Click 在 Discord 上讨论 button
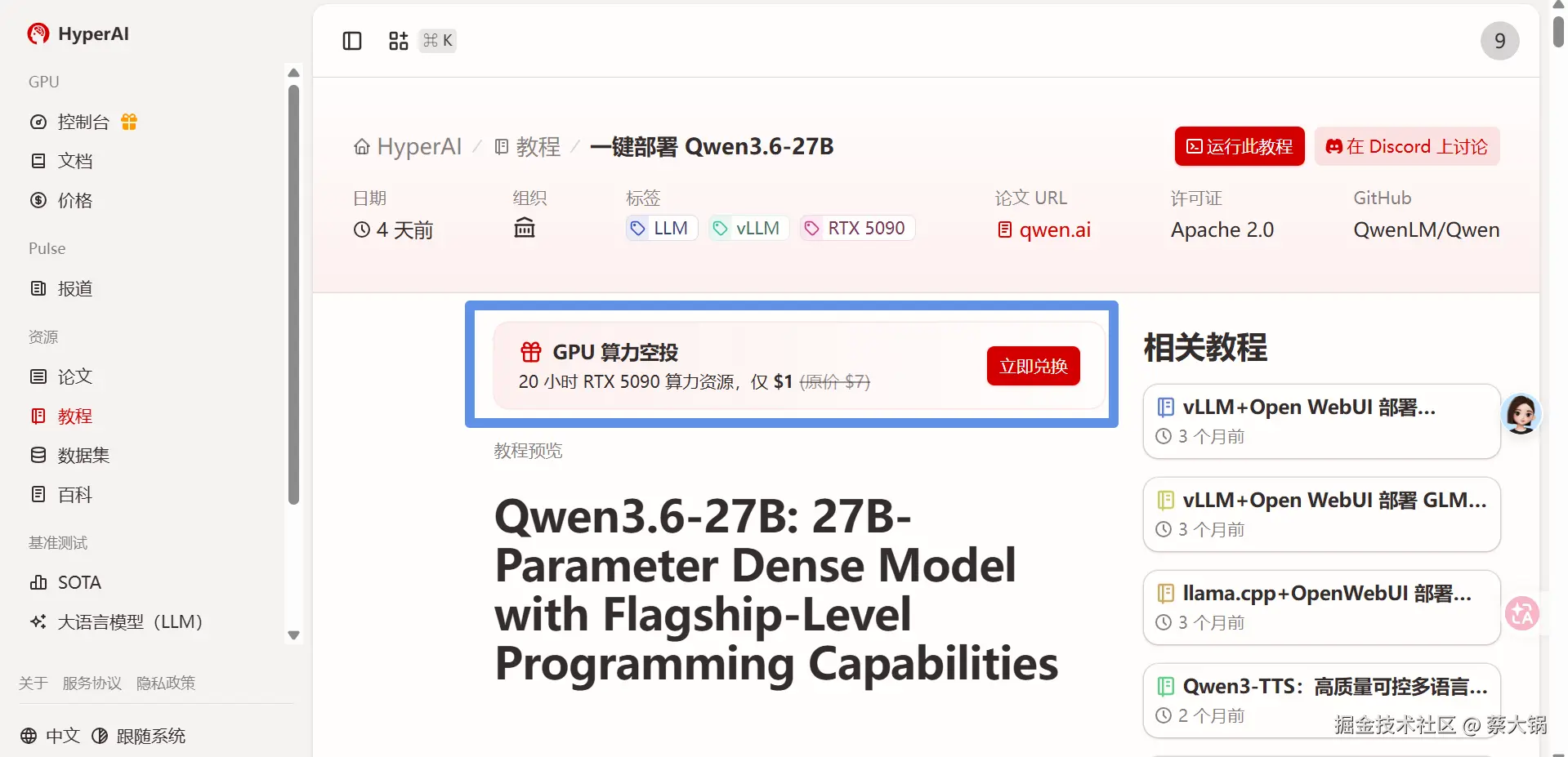This screenshot has height=757, width=1568. [x=1407, y=147]
